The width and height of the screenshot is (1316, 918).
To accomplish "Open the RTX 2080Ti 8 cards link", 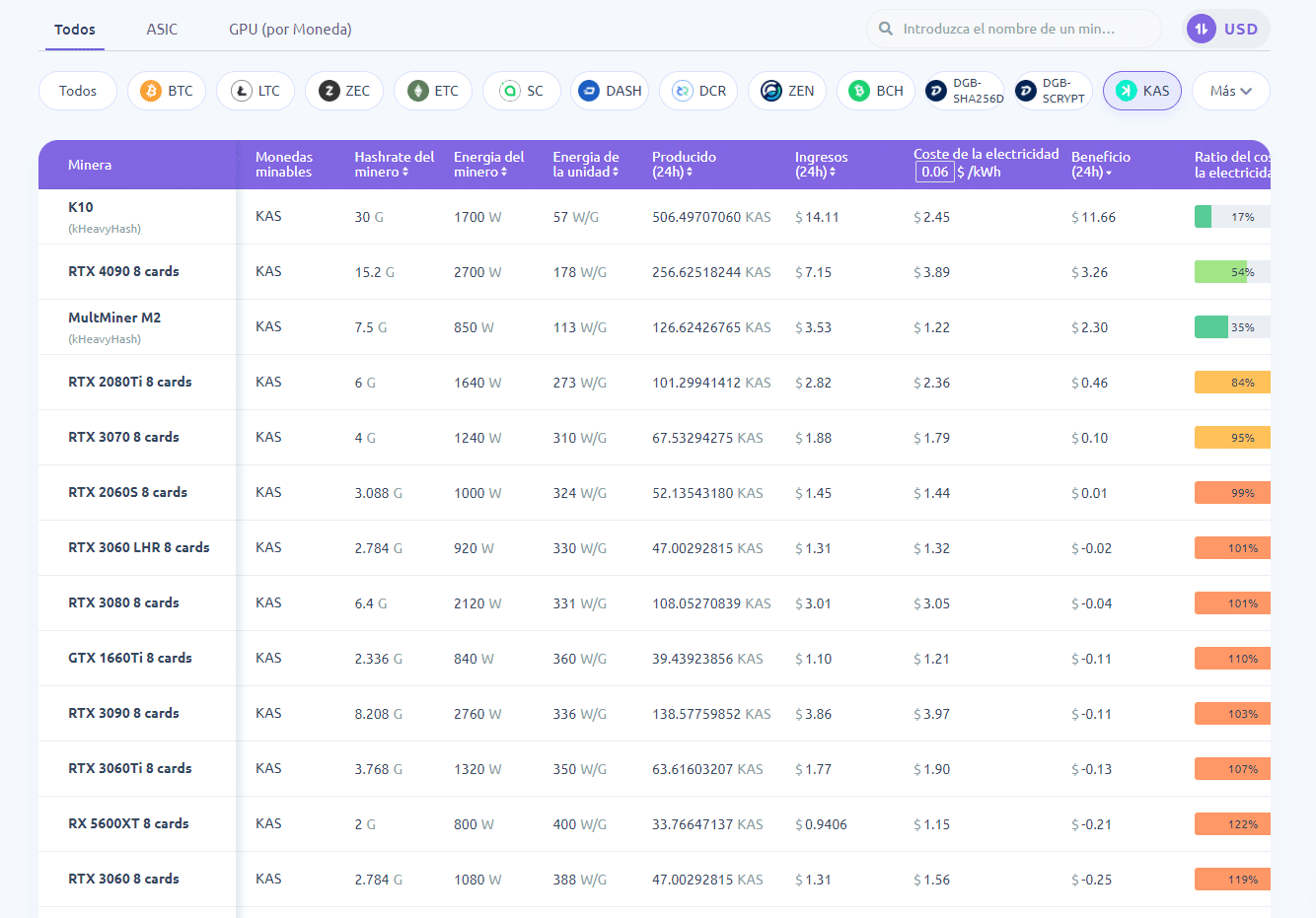I will 130,382.
